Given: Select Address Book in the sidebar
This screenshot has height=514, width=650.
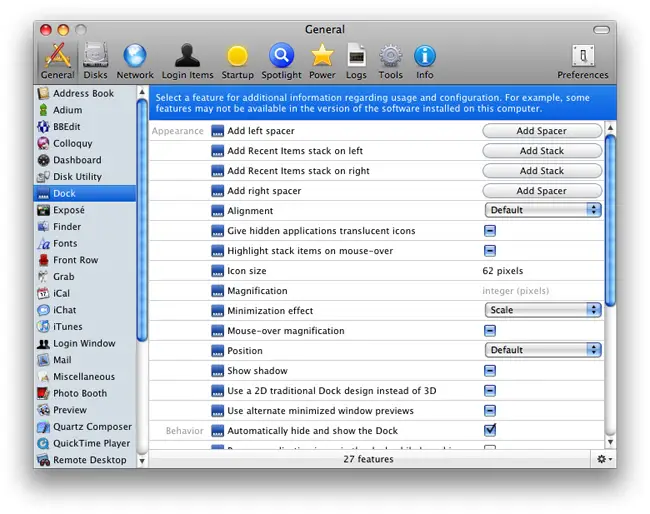Looking at the screenshot, I should click(85, 93).
